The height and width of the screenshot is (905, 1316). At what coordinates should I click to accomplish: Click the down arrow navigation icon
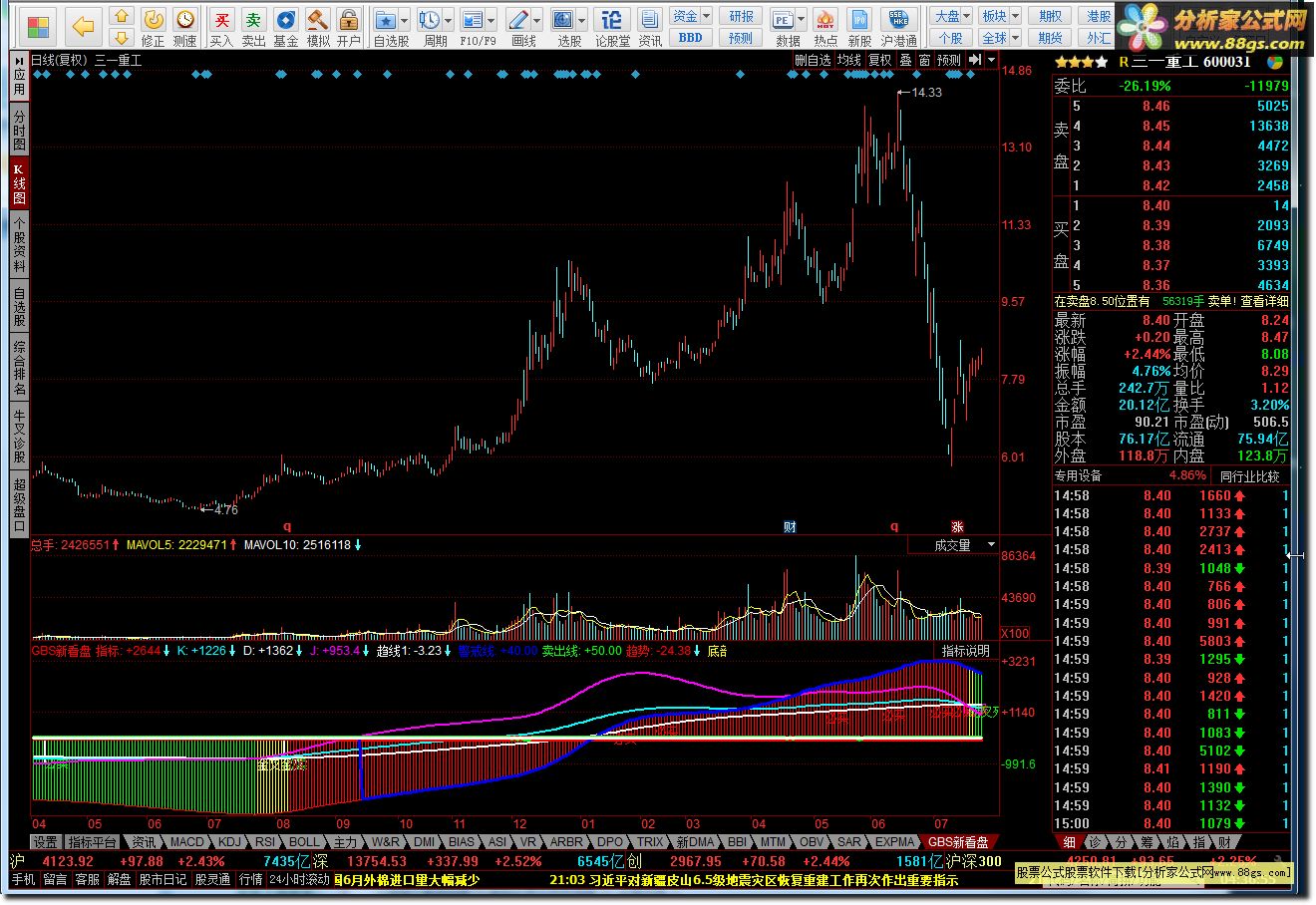(121, 37)
